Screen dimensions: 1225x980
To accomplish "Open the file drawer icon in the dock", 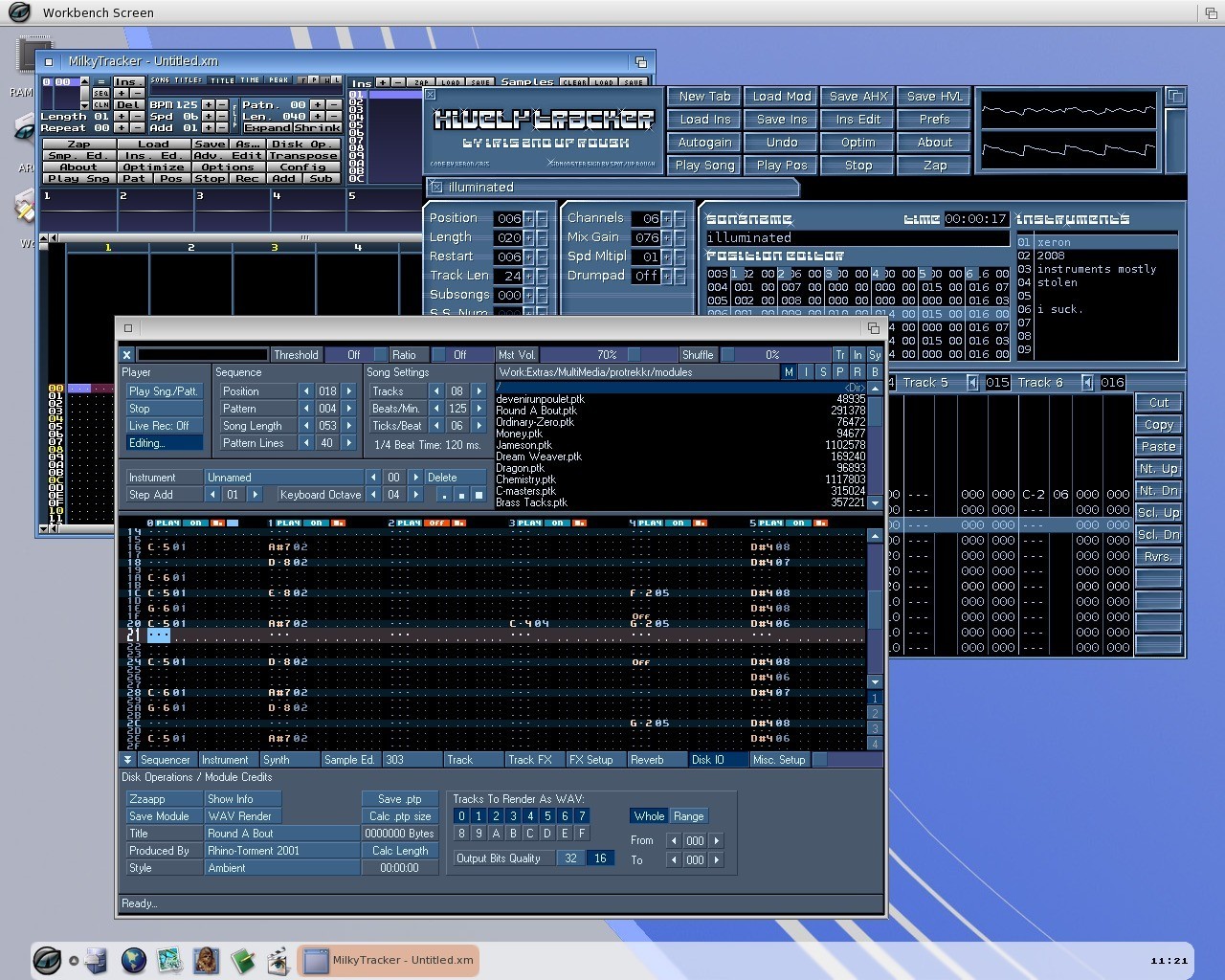I will [97, 960].
